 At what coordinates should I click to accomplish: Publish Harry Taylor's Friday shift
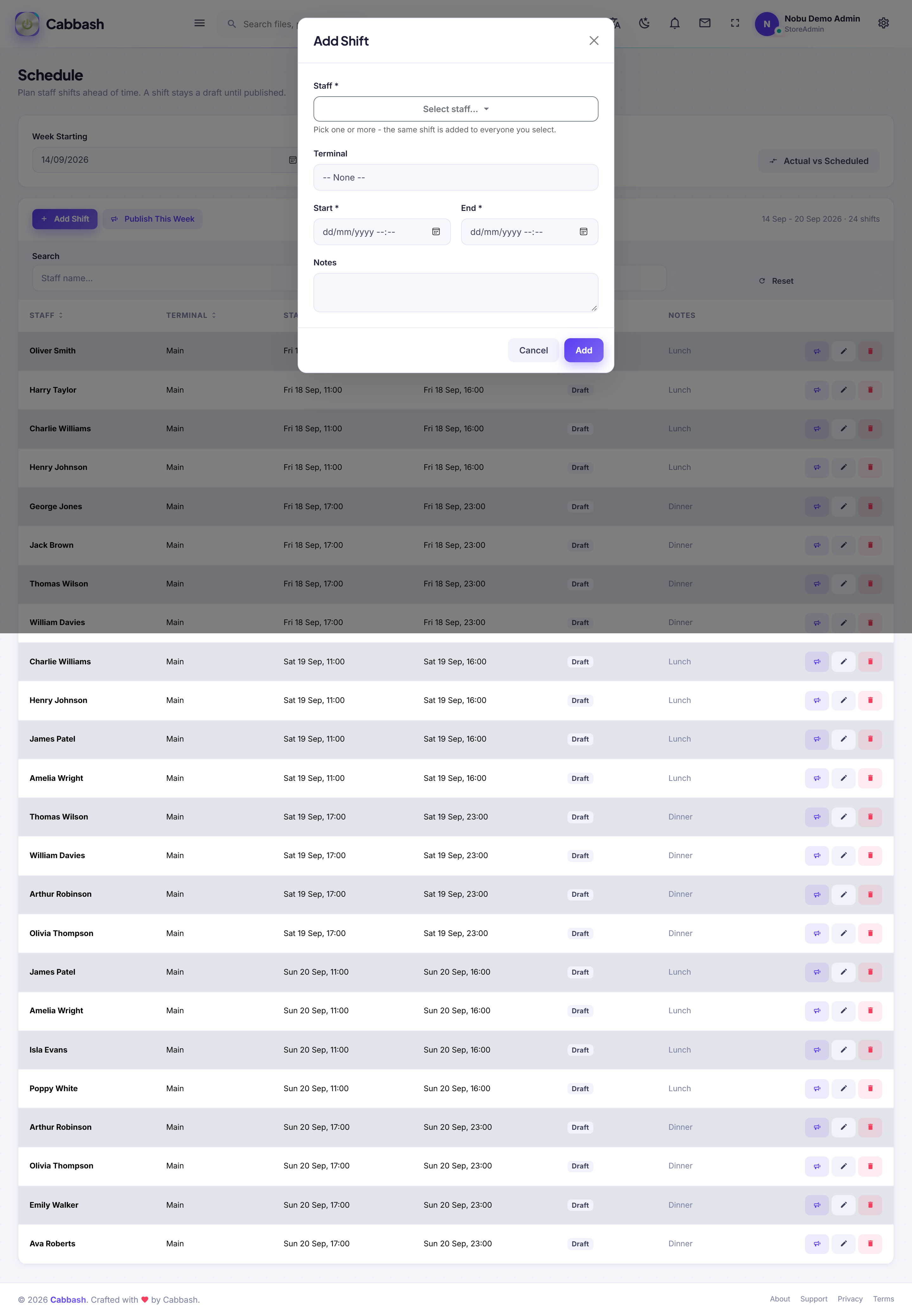pyautogui.click(x=817, y=390)
